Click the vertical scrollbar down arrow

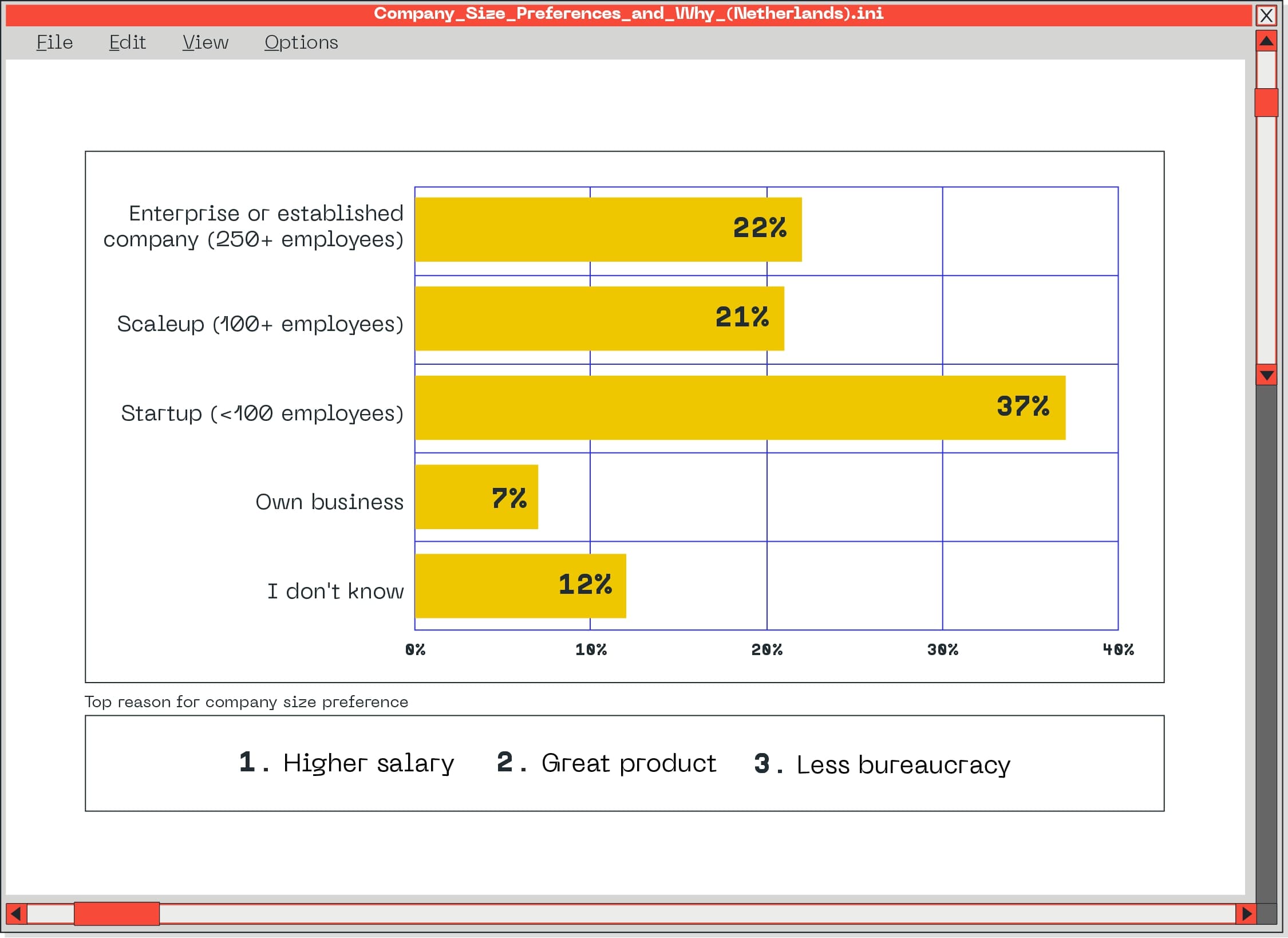coord(1266,375)
